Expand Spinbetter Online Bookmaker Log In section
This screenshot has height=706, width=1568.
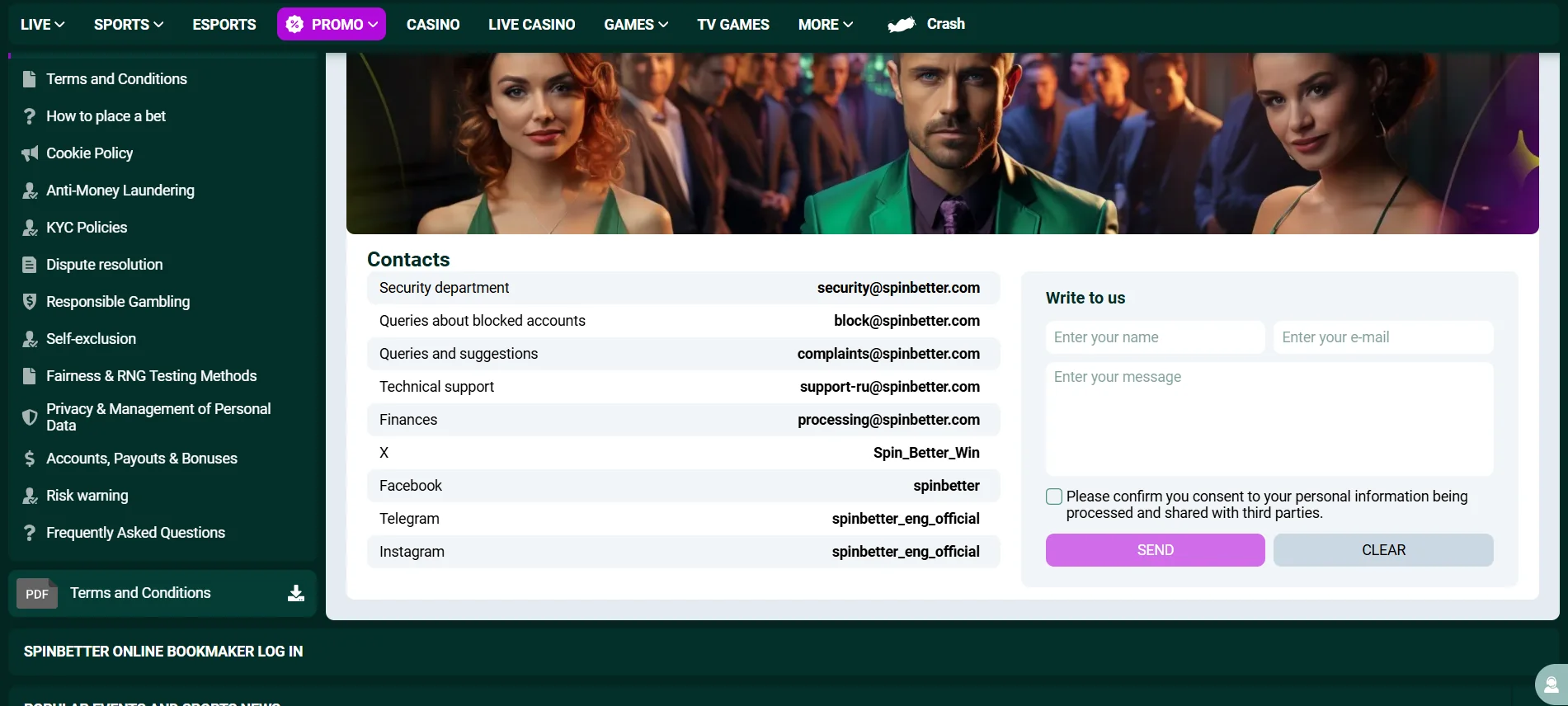pyautogui.click(x=163, y=652)
